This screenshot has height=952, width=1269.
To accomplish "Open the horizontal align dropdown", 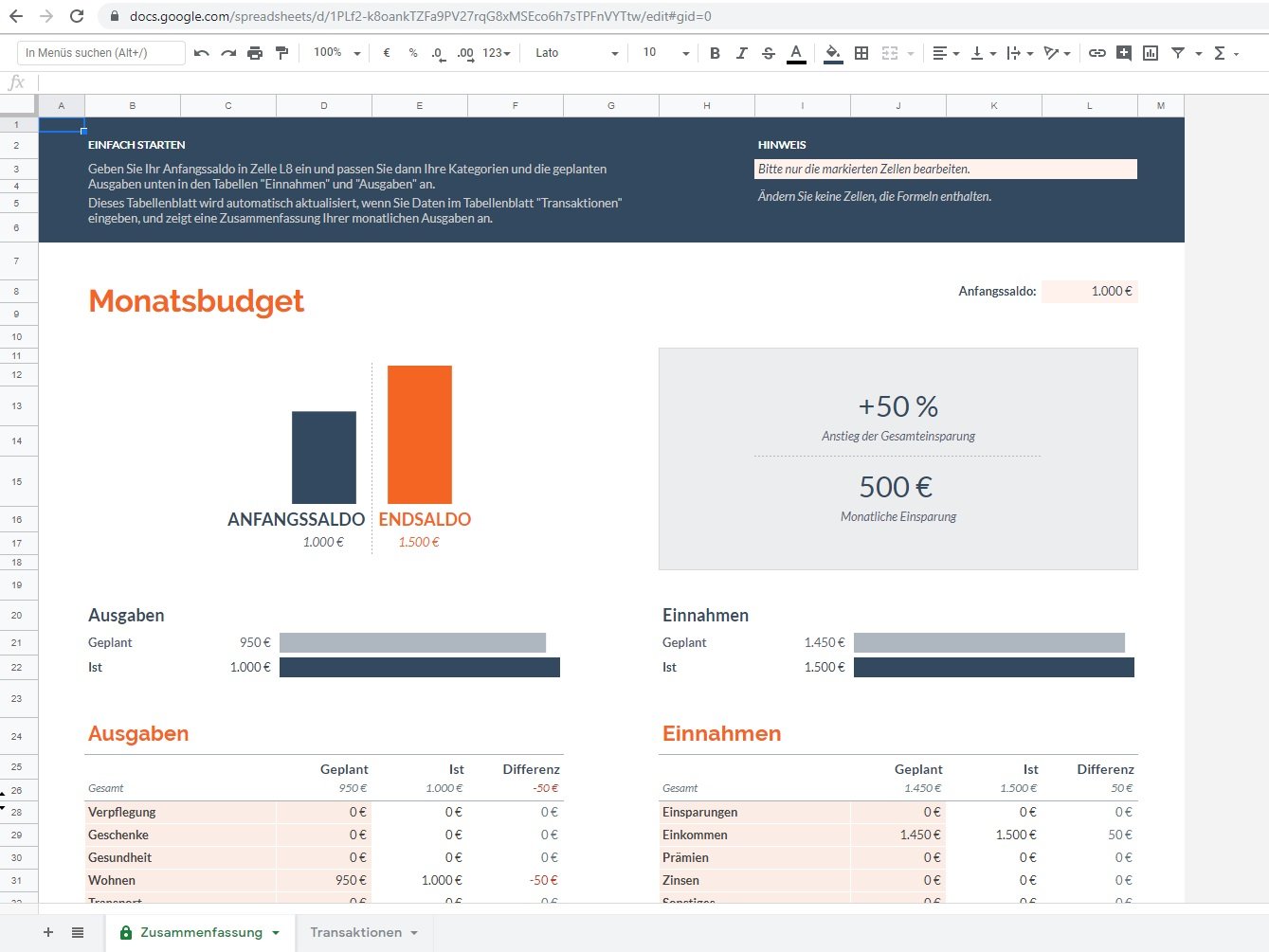I will [x=946, y=53].
